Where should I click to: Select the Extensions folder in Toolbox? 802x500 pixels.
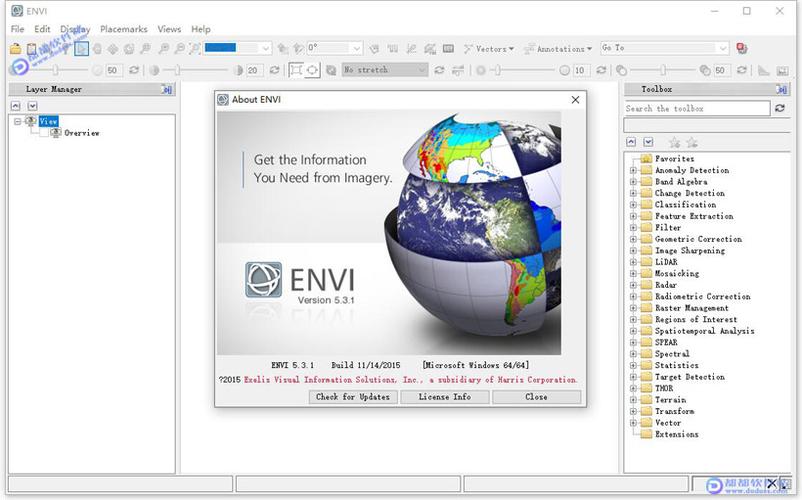[x=677, y=435]
